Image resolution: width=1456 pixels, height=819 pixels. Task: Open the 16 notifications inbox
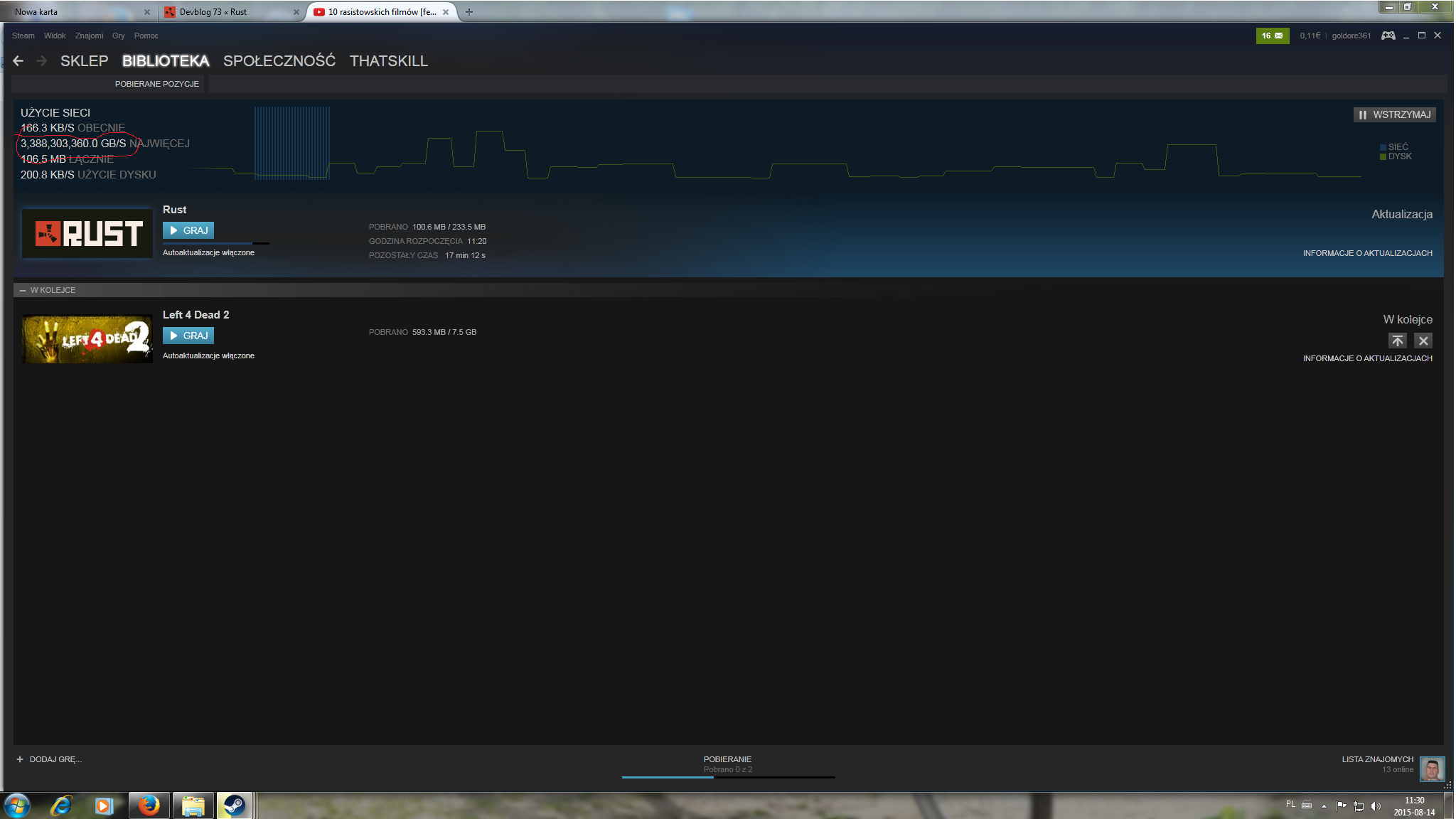[1272, 36]
